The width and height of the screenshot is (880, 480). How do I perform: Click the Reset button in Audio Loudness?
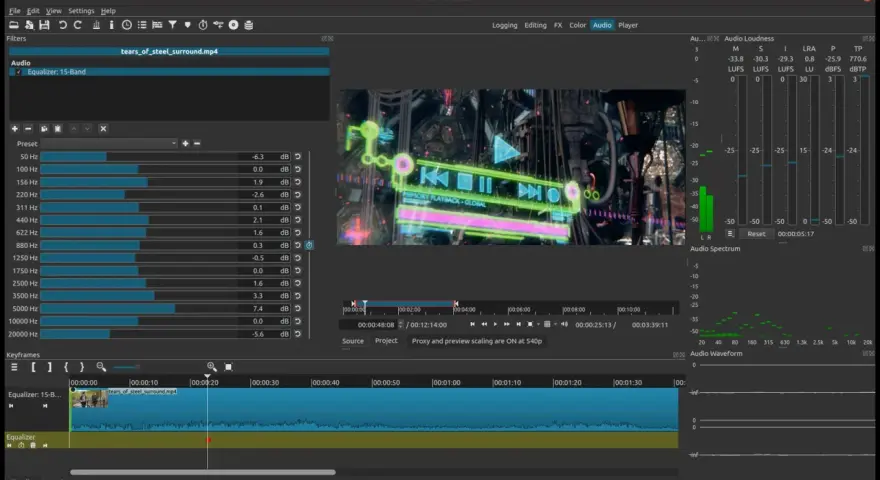(756, 234)
